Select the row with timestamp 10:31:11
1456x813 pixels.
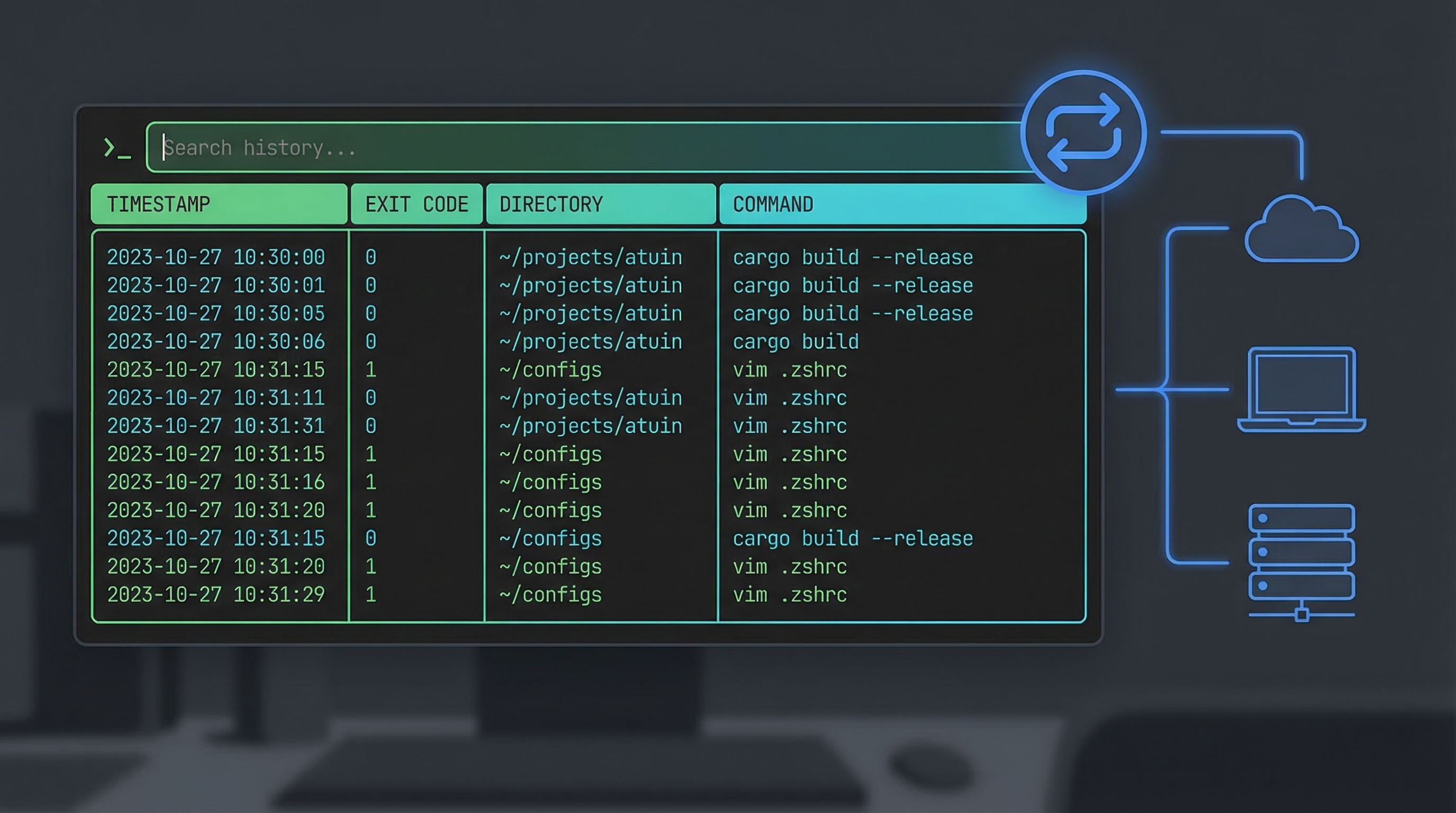(x=216, y=398)
